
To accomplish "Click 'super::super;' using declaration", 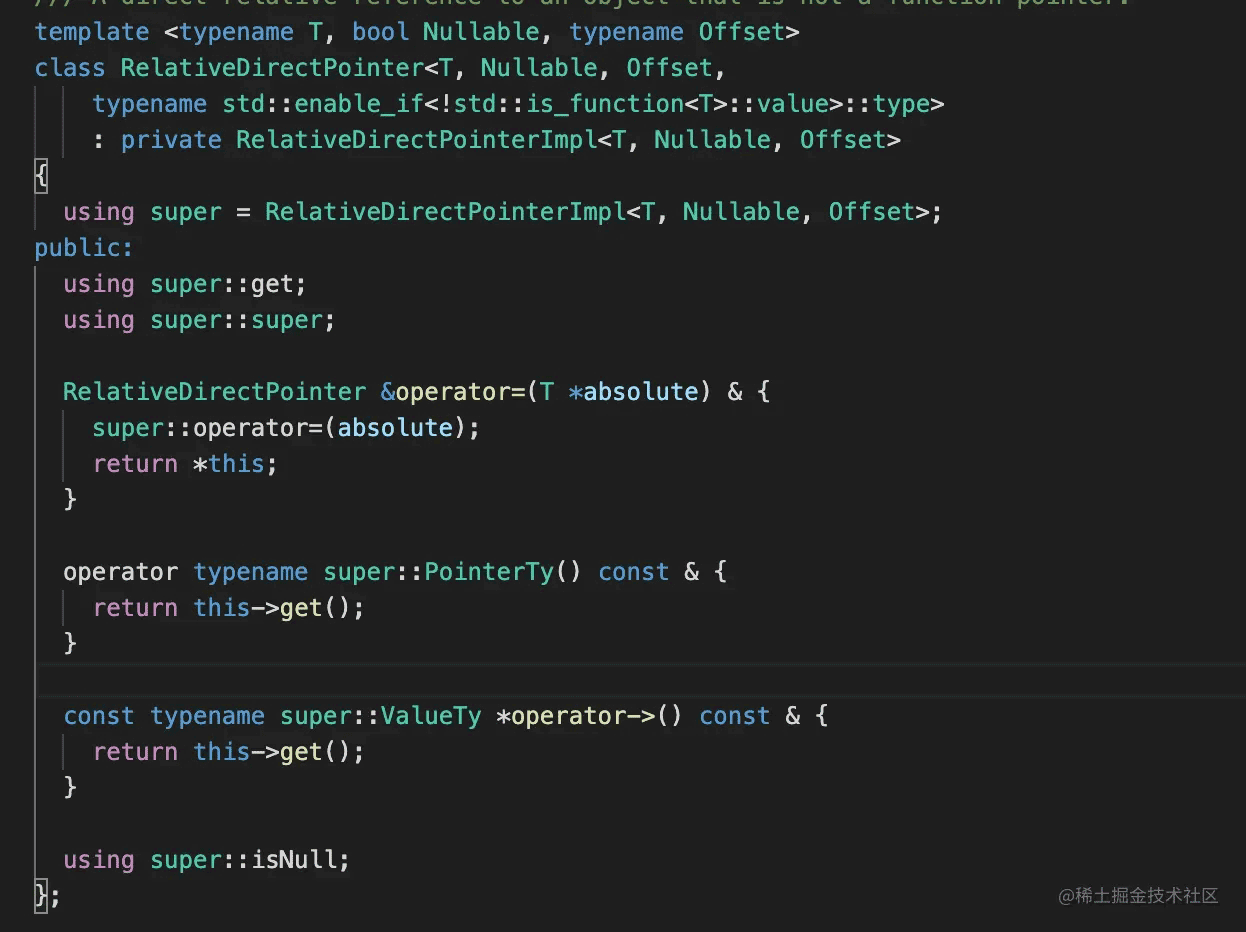I will (x=242, y=320).
